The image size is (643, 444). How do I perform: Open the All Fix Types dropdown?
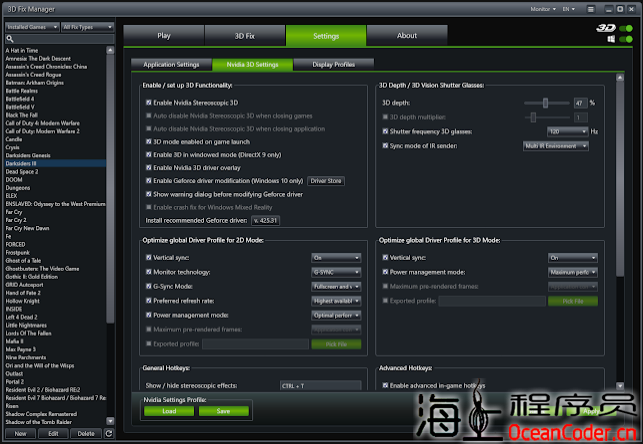tap(87, 27)
